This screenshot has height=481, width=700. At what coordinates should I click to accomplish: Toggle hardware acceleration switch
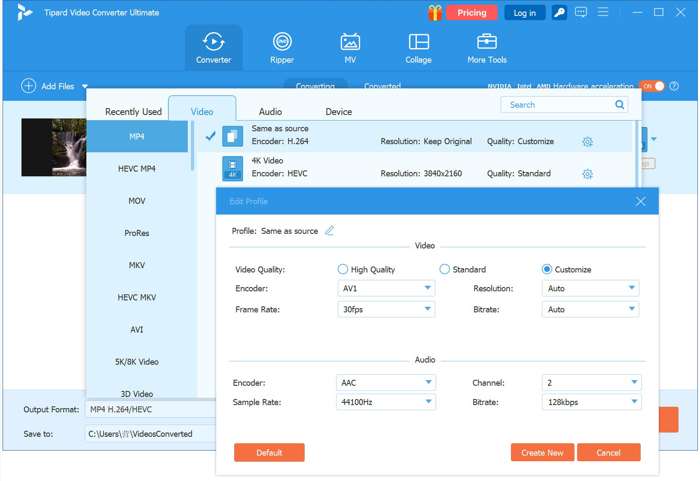point(652,86)
